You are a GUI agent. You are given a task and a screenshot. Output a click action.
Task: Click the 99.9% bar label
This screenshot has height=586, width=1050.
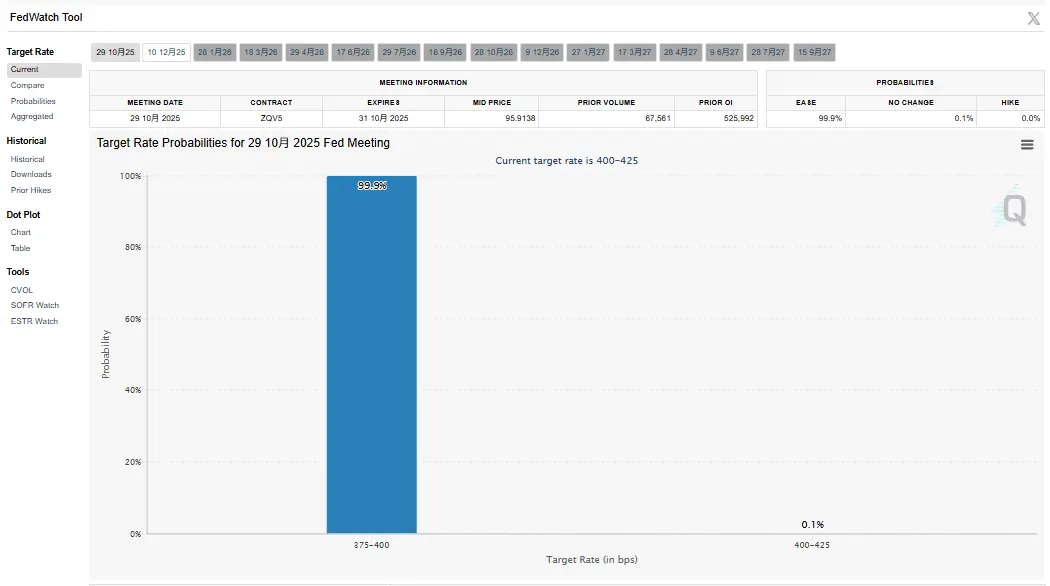pos(372,186)
